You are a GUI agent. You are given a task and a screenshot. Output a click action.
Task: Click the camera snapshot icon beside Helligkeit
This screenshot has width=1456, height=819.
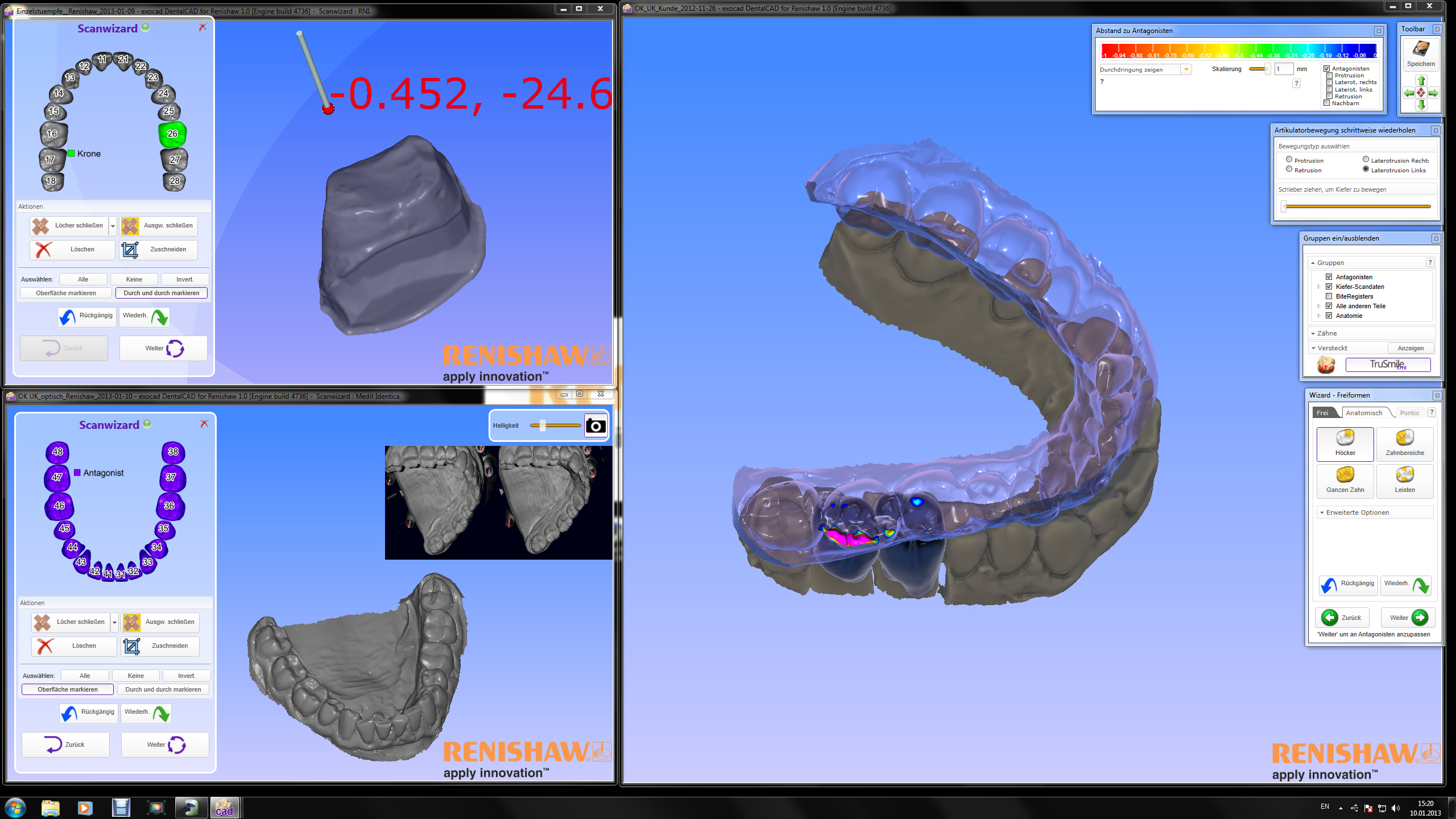pyautogui.click(x=595, y=426)
